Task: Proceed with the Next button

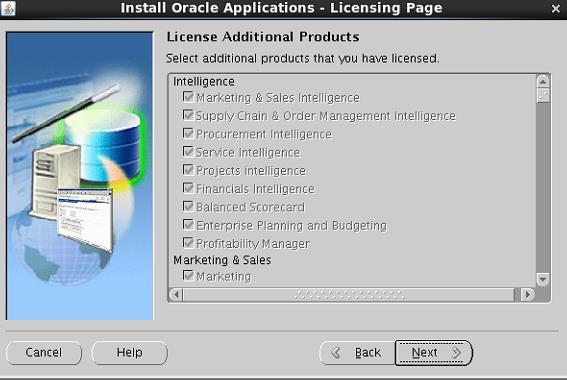Action: (x=433, y=353)
